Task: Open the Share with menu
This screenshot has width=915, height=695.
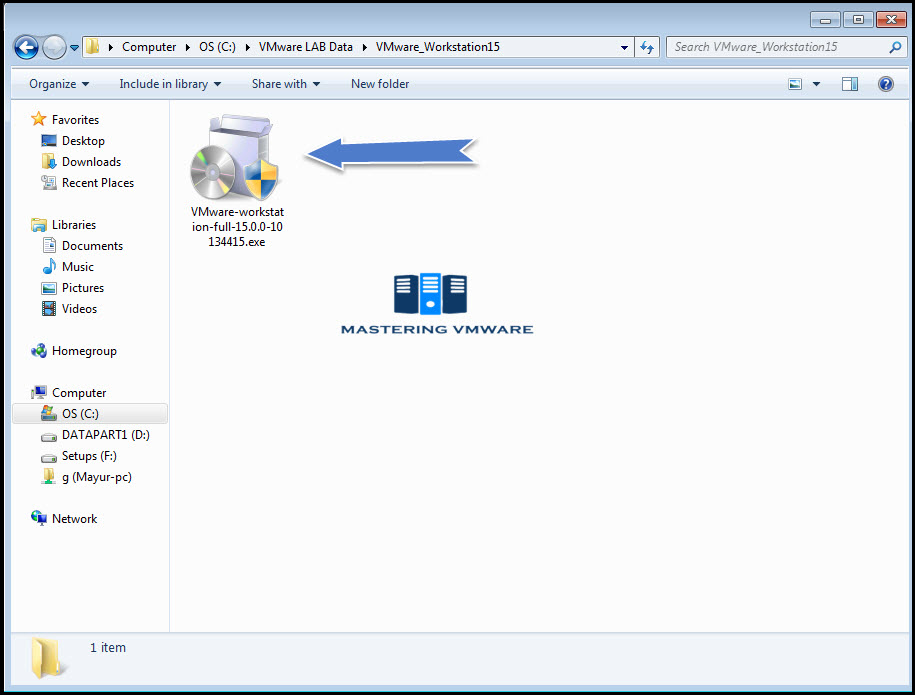Action: (x=285, y=84)
